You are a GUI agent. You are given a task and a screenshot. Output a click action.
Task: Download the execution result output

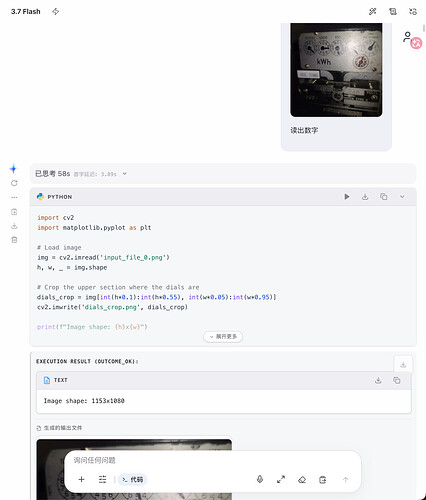(x=403, y=365)
